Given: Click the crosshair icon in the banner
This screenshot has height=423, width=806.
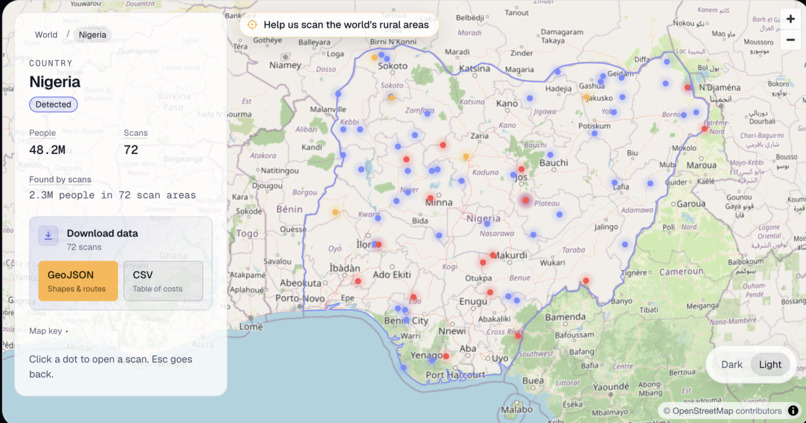Looking at the screenshot, I should click(252, 25).
